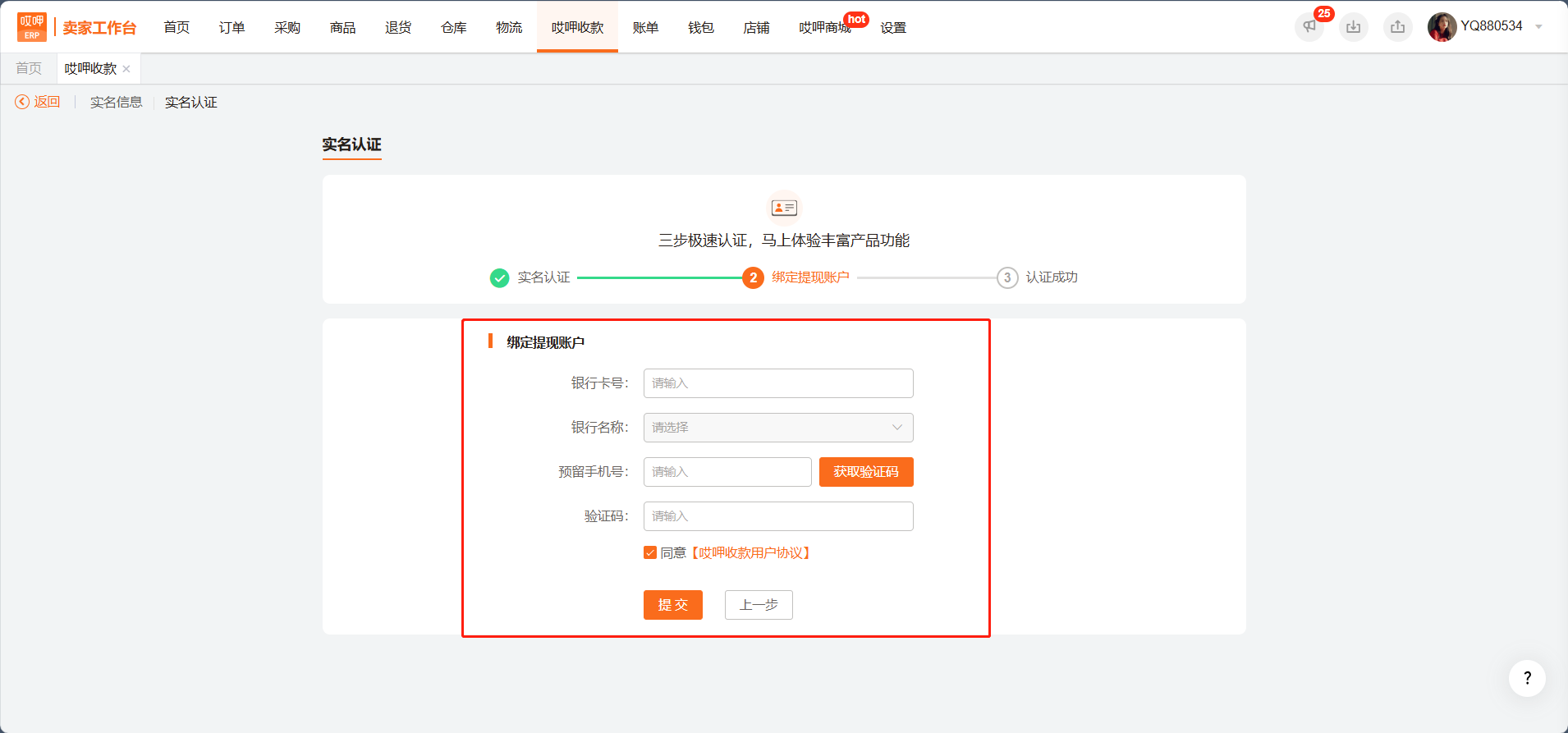Click the completed 实名认证 step checkmark
1568x733 pixels.
[x=499, y=278]
